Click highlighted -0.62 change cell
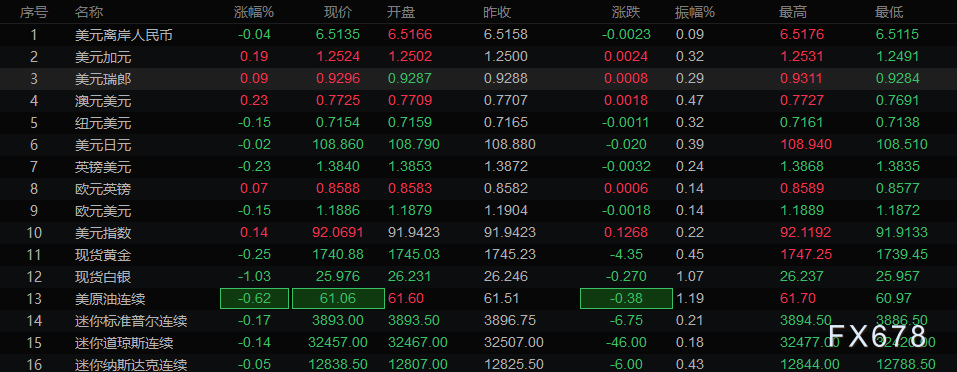Screen dimensions: 957x372 [x=254, y=298]
